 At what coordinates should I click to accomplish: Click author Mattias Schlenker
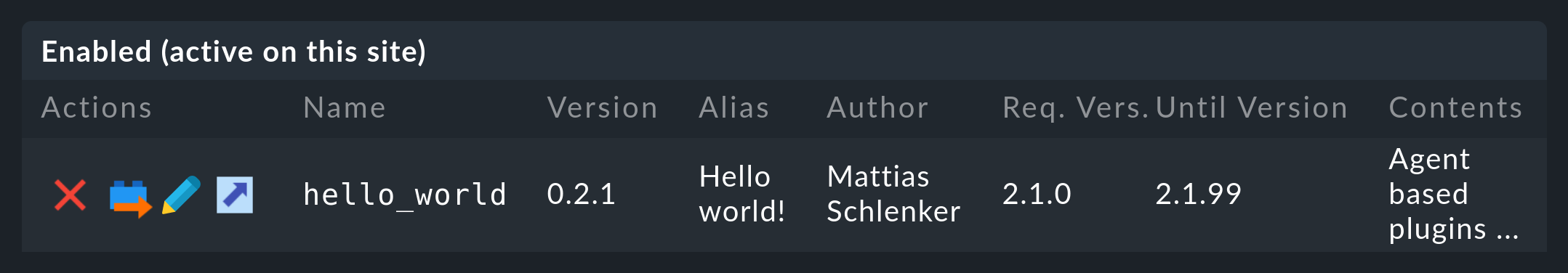pos(893,194)
